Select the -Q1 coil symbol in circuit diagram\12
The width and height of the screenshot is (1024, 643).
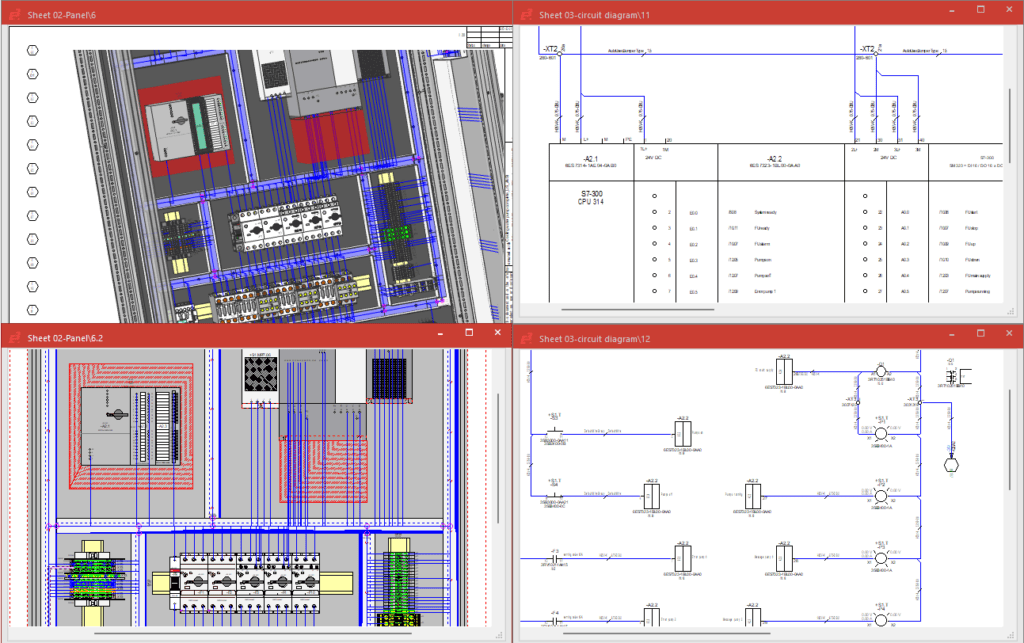click(880, 371)
